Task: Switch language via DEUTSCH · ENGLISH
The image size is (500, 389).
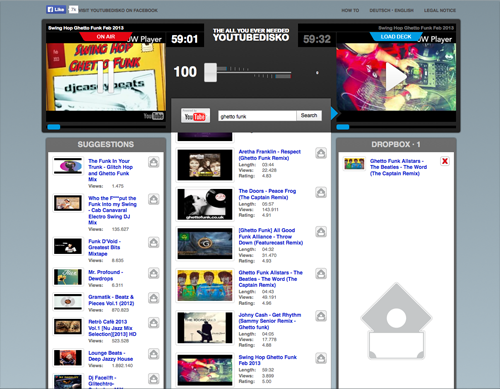Action: (391, 10)
